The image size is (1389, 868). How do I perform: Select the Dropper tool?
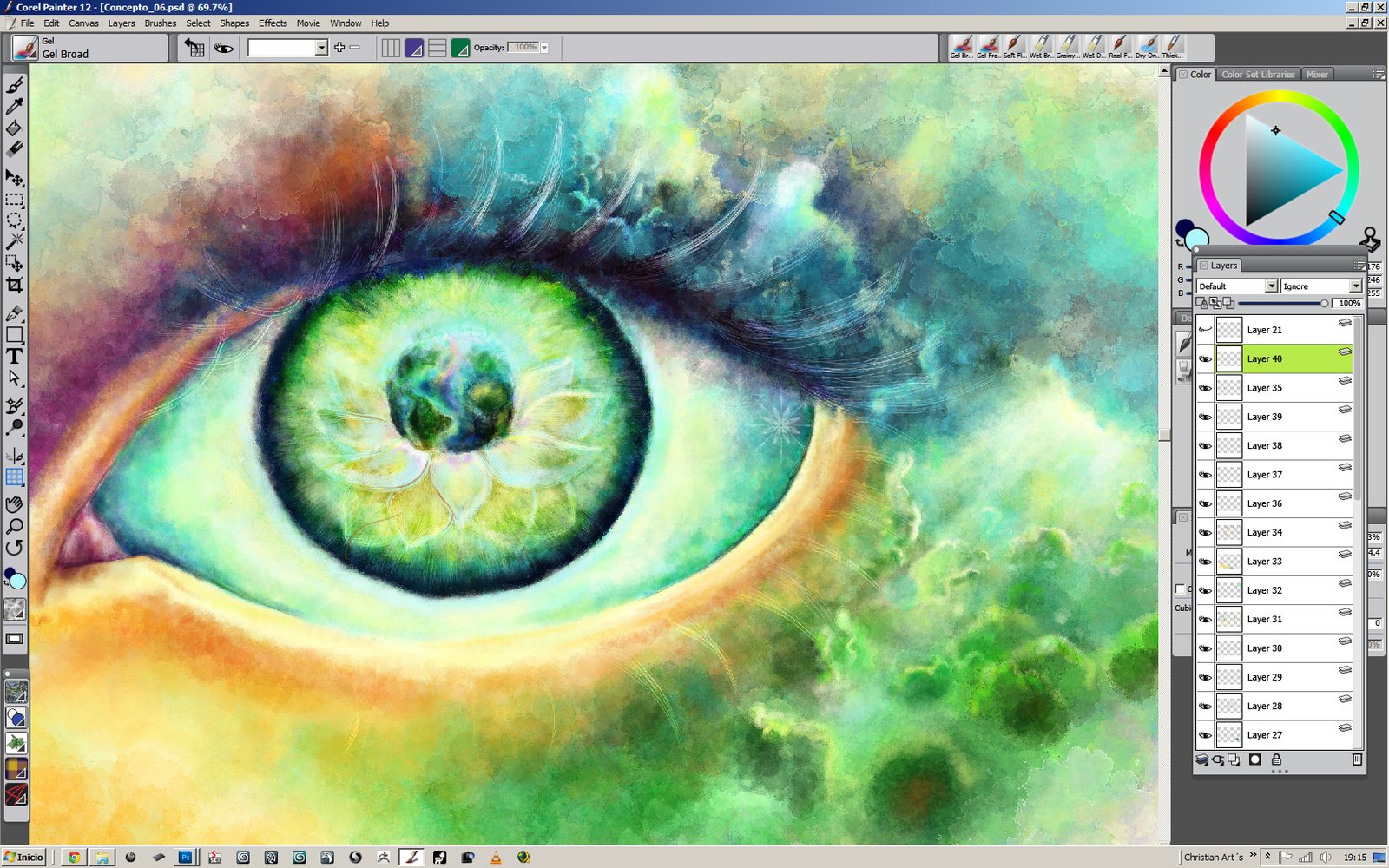[15, 107]
